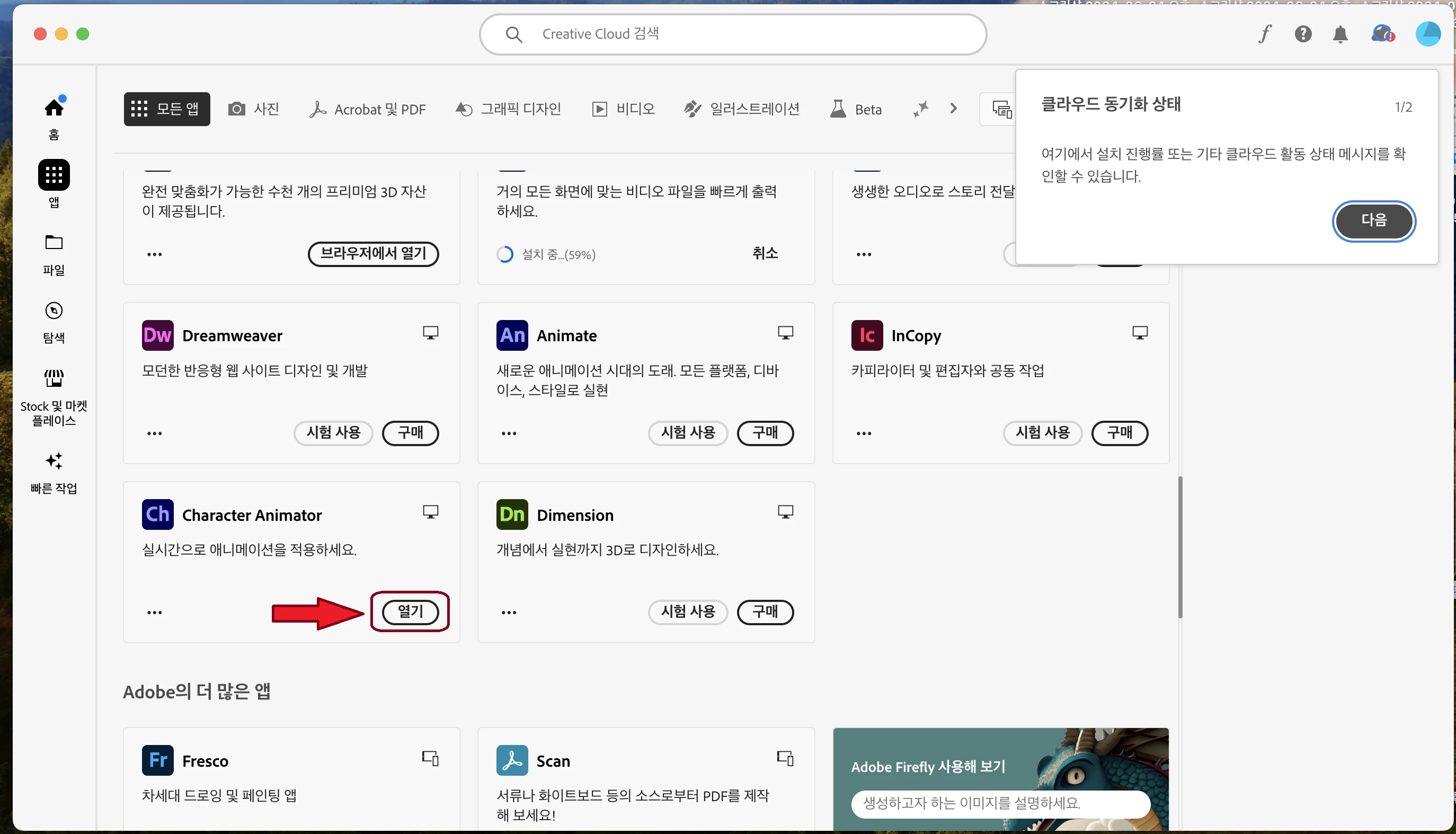Open Dimension more options ellipsis
The image size is (1456, 834).
click(x=509, y=613)
